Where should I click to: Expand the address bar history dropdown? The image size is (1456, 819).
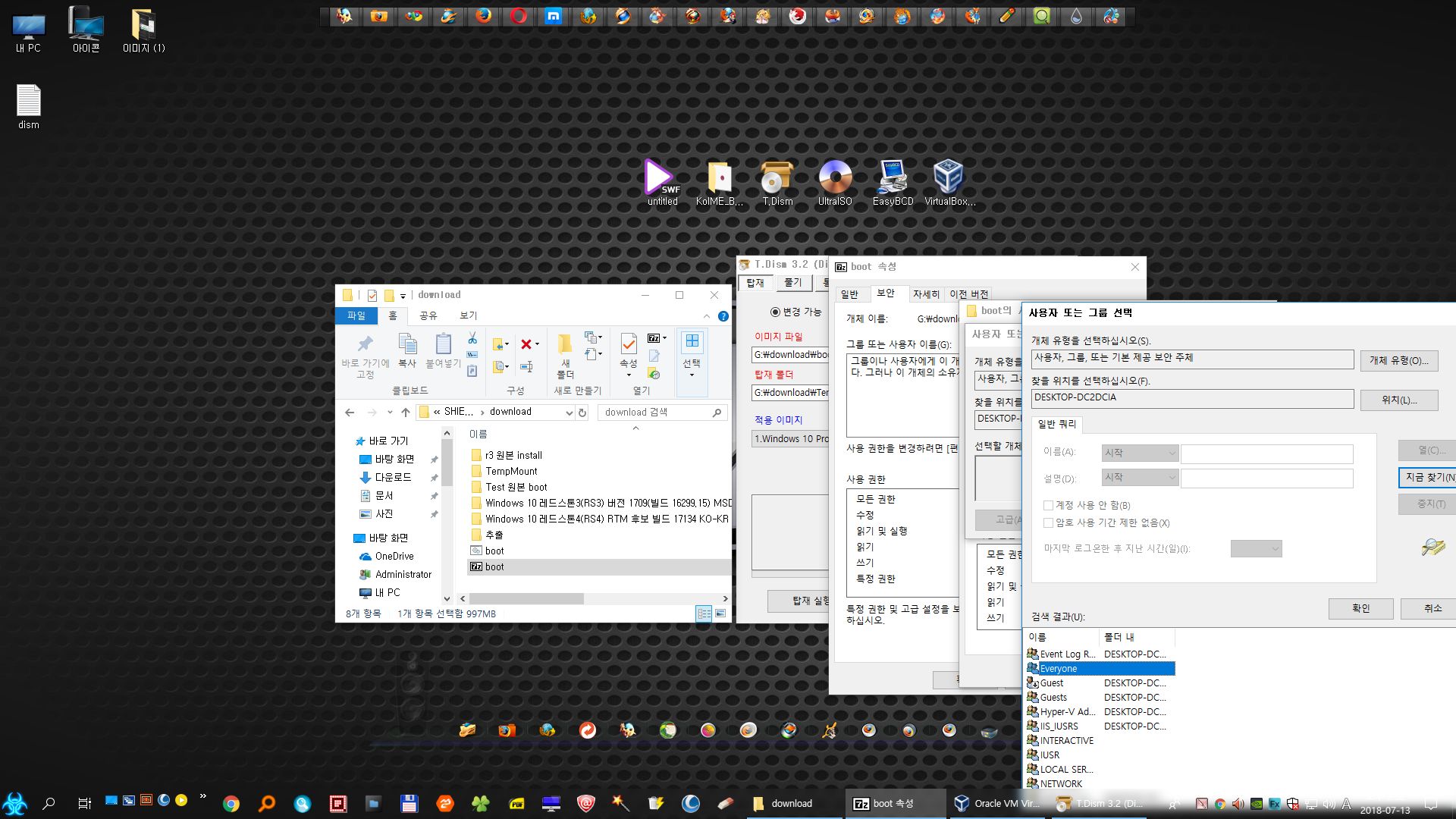pyautogui.click(x=569, y=413)
